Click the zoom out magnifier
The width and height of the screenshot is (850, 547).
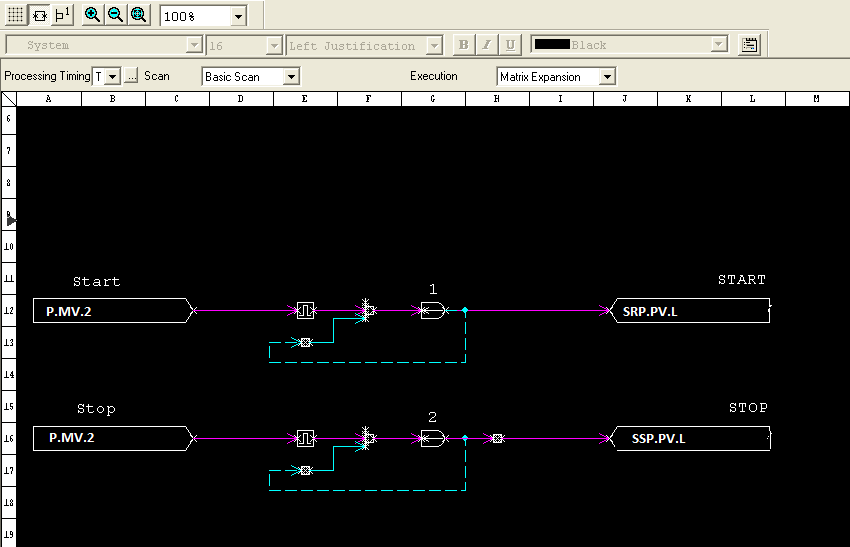pos(115,15)
